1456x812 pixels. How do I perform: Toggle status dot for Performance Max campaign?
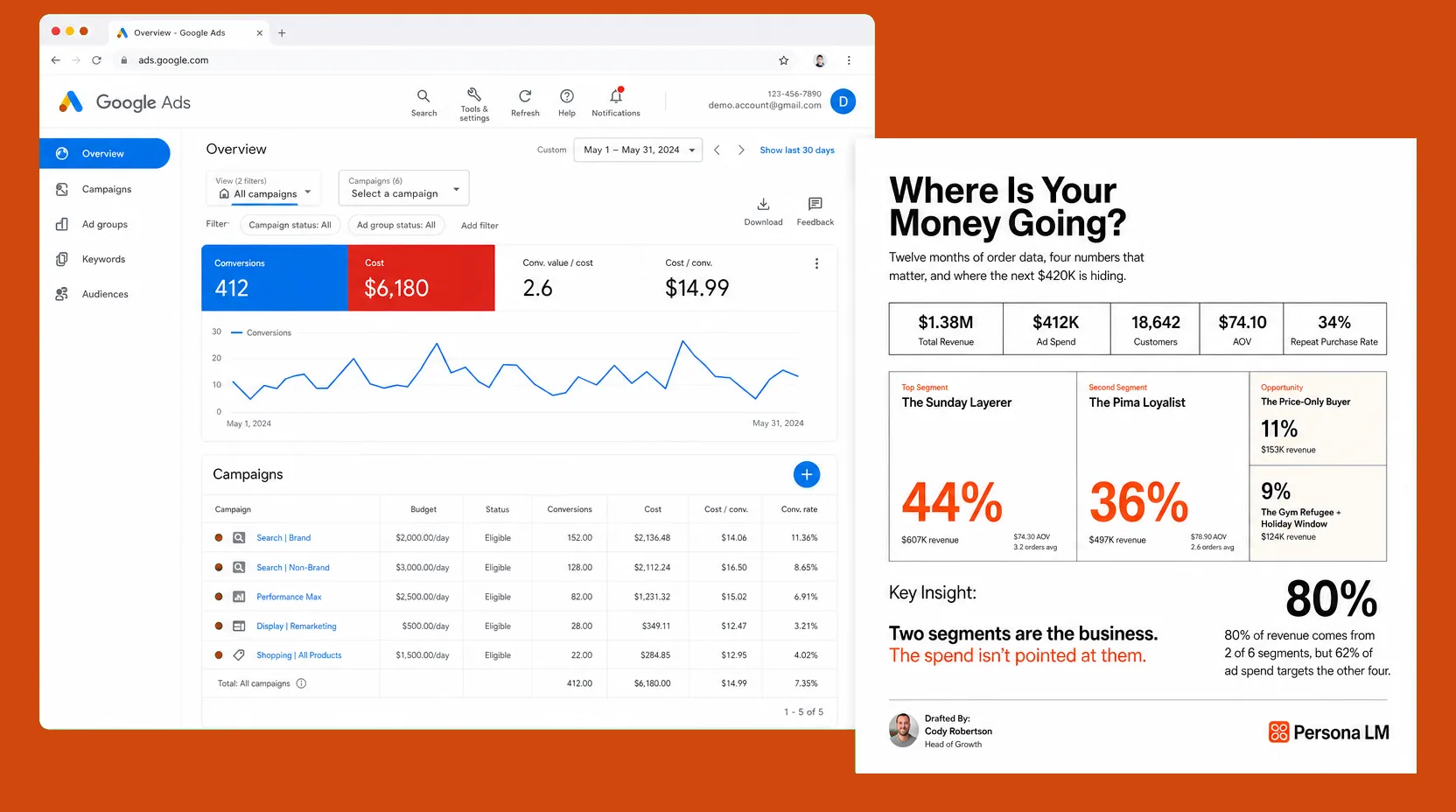pyautogui.click(x=219, y=597)
